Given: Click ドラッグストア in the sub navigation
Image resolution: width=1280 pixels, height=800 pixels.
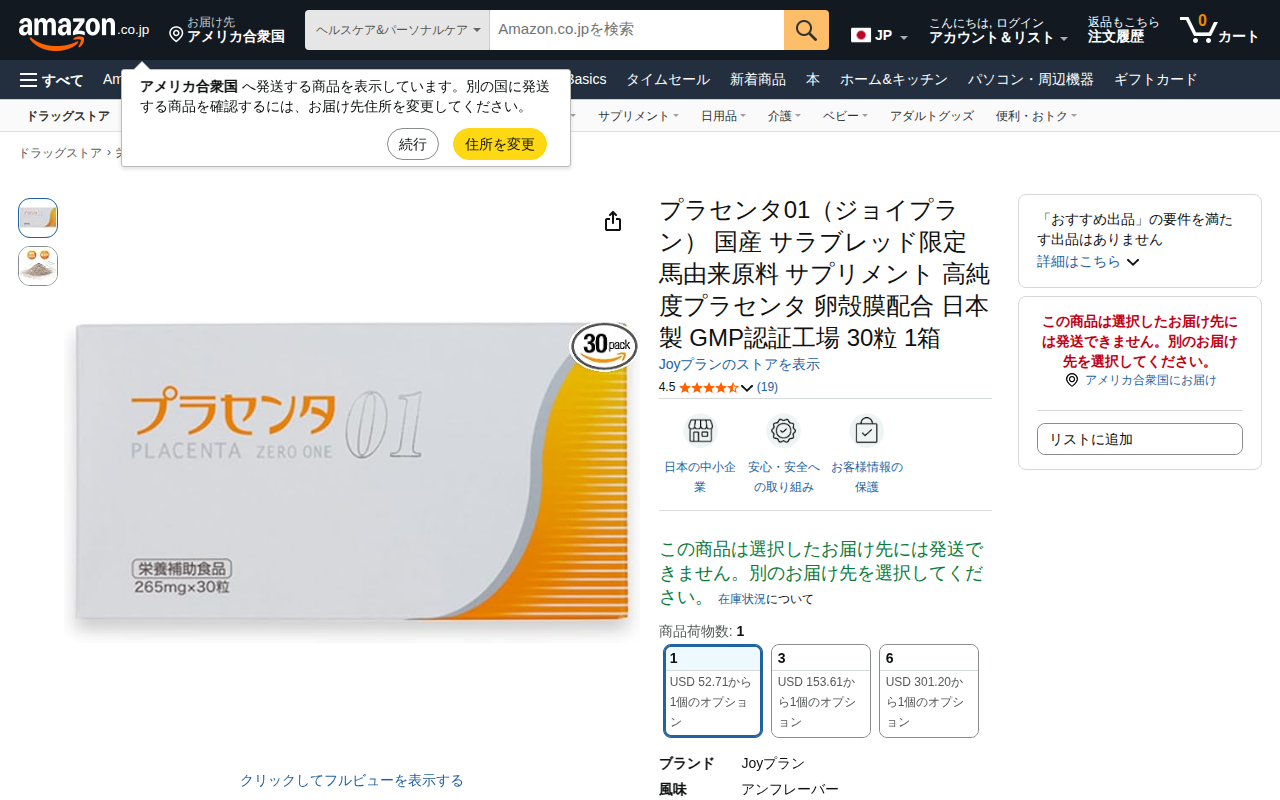Looking at the screenshot, I should coord(68,116).
